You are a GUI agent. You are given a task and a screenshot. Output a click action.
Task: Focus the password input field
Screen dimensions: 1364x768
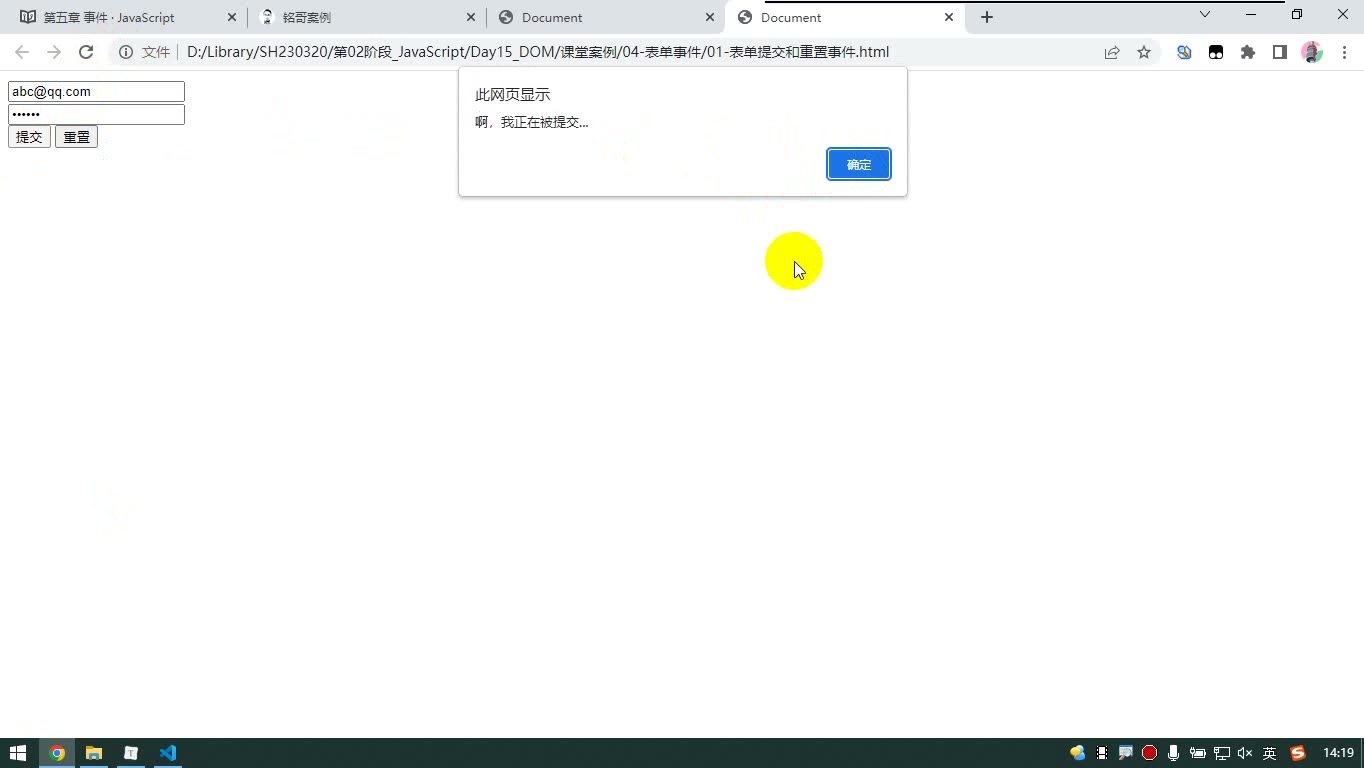click(96, 114)
